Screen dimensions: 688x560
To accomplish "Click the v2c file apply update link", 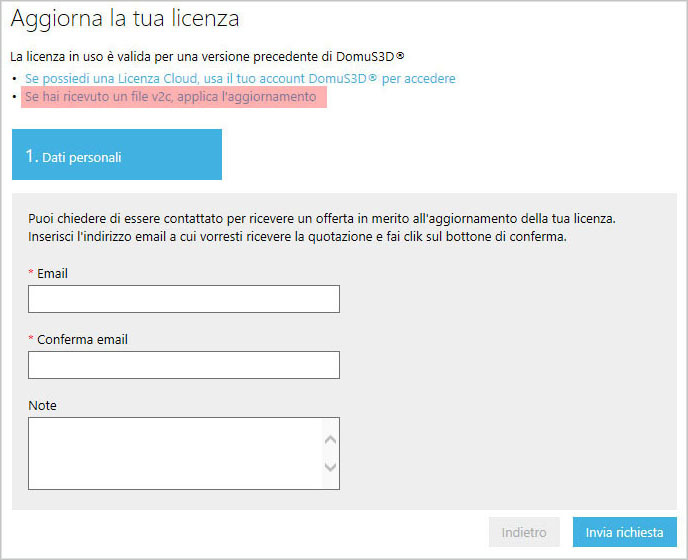I will click(x=171, y=97).
